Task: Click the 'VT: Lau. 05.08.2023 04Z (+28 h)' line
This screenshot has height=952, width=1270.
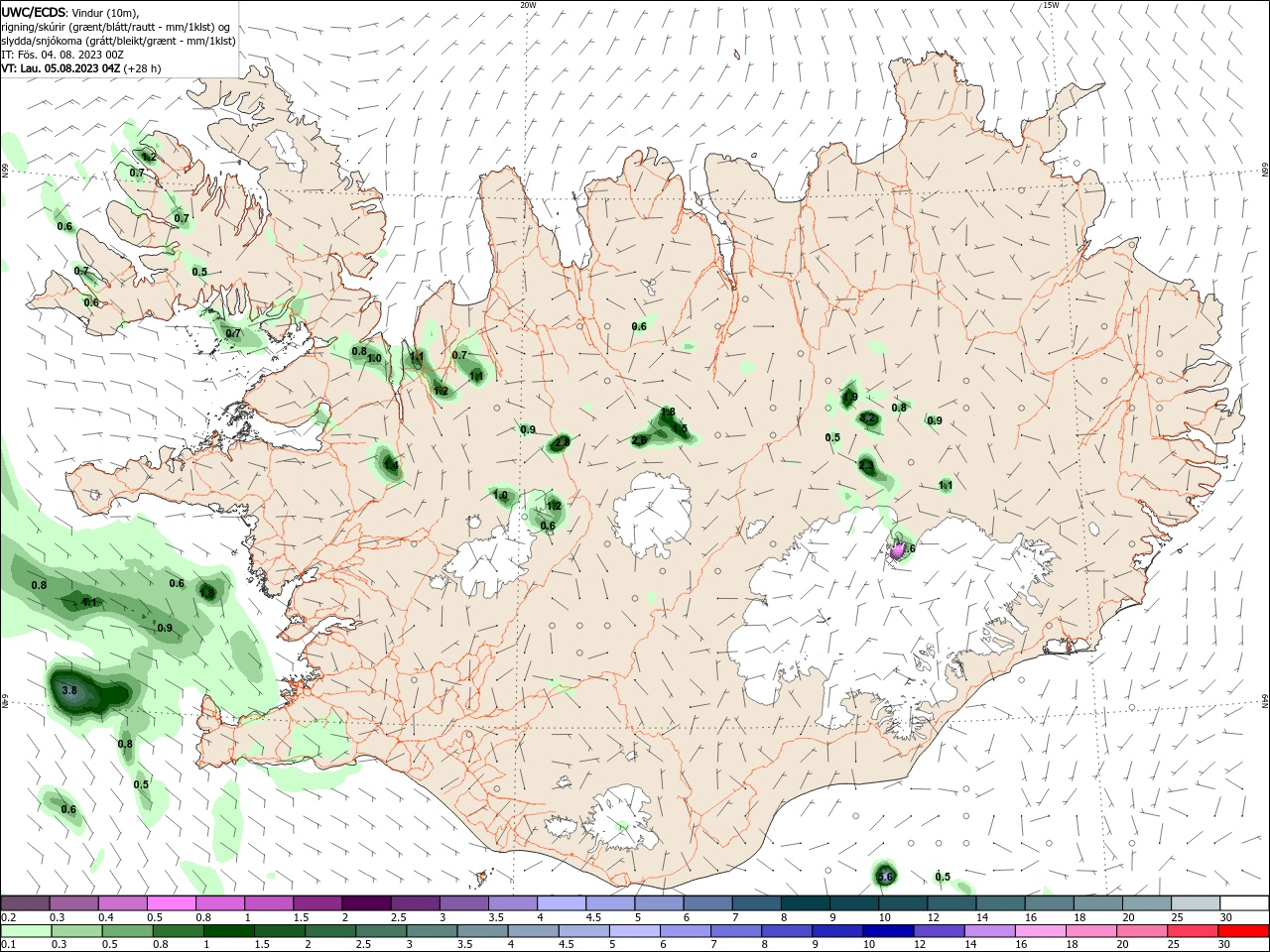Action: coord(80,68)
